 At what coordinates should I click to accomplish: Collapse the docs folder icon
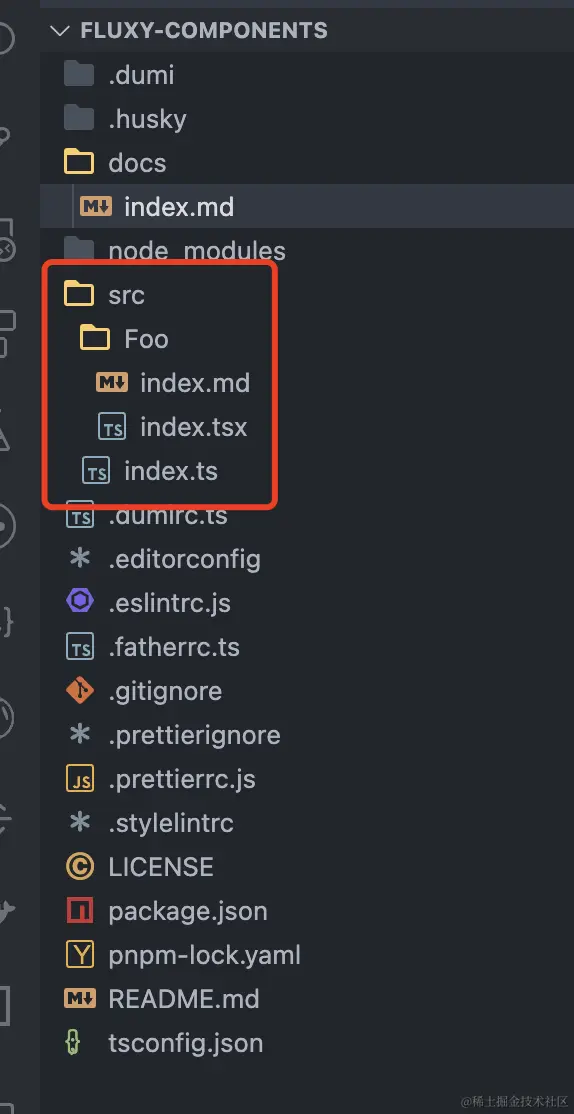79,163
